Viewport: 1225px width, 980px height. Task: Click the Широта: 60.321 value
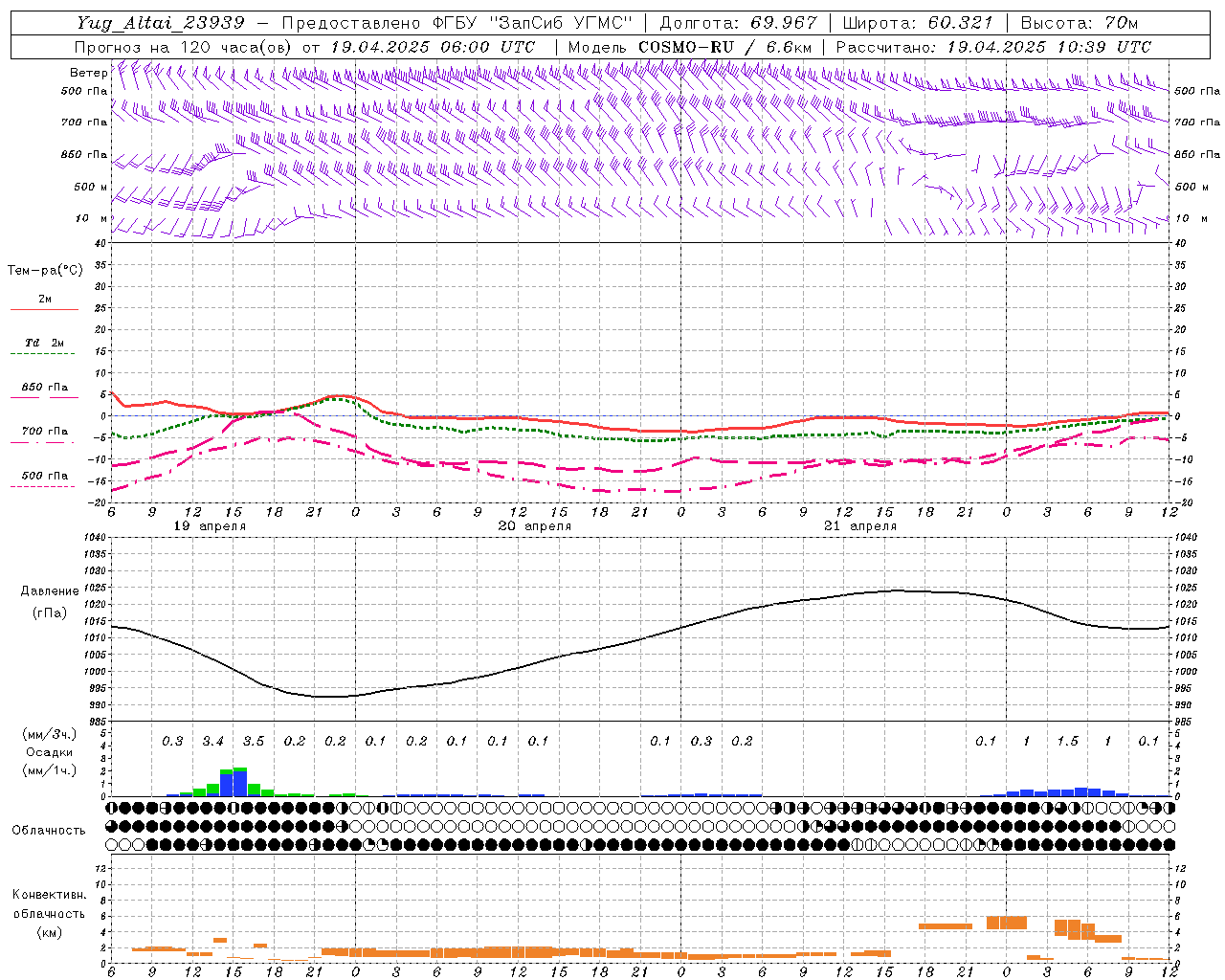917,23
